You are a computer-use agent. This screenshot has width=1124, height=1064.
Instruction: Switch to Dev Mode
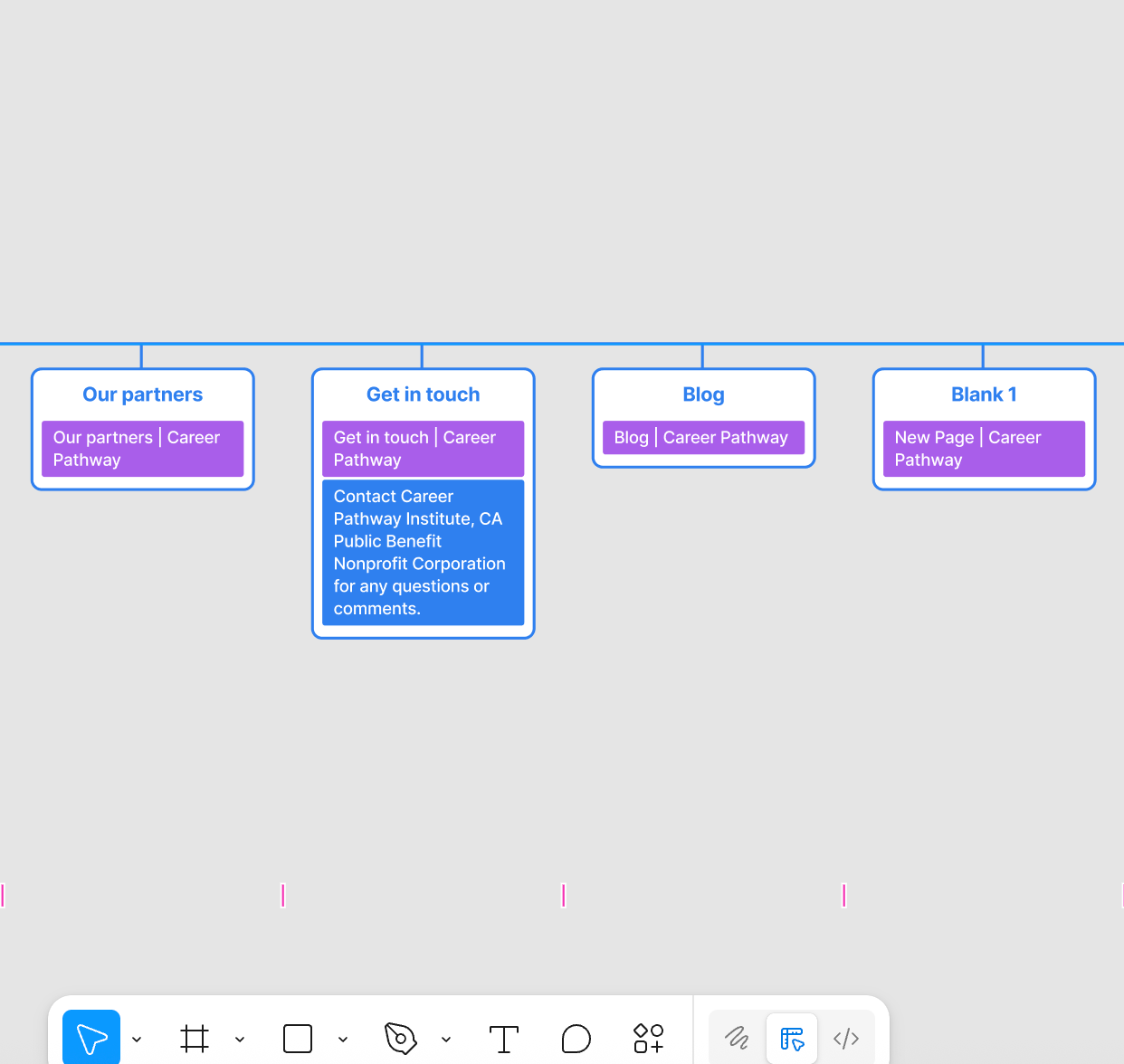coord(846,1038)
